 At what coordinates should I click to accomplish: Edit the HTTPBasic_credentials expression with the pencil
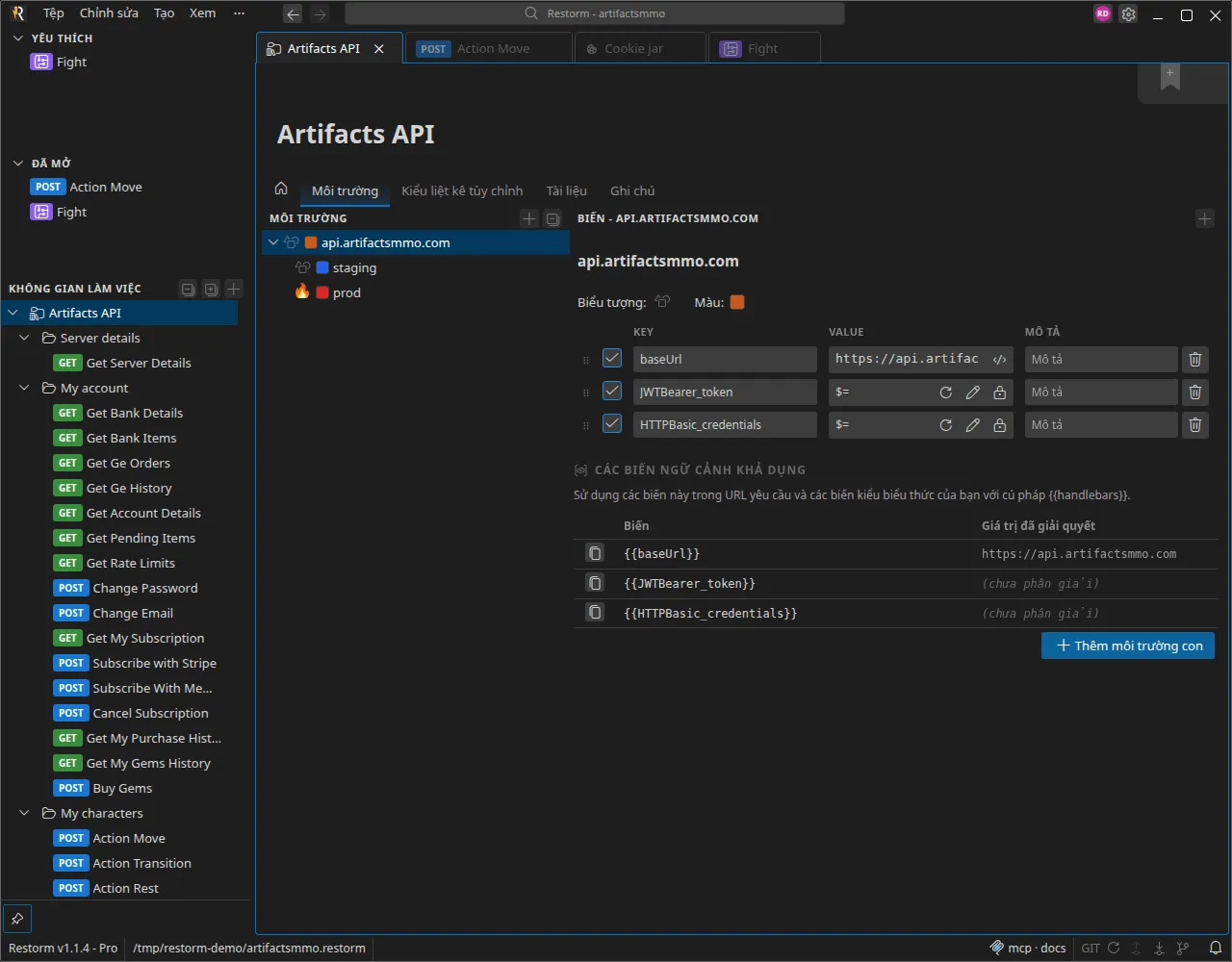pos(973,425)
